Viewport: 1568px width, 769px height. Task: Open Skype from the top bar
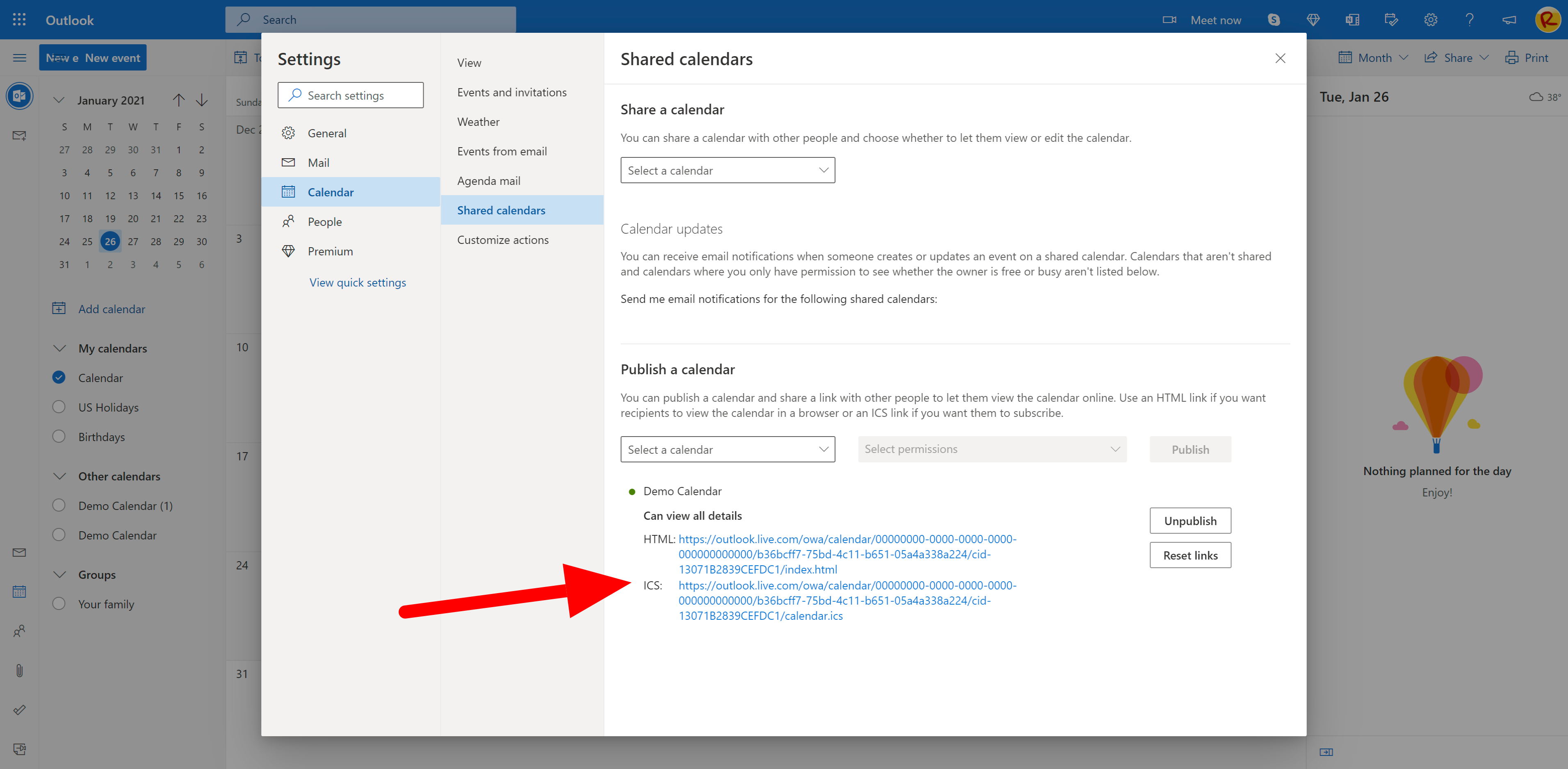pos(1274,19)
